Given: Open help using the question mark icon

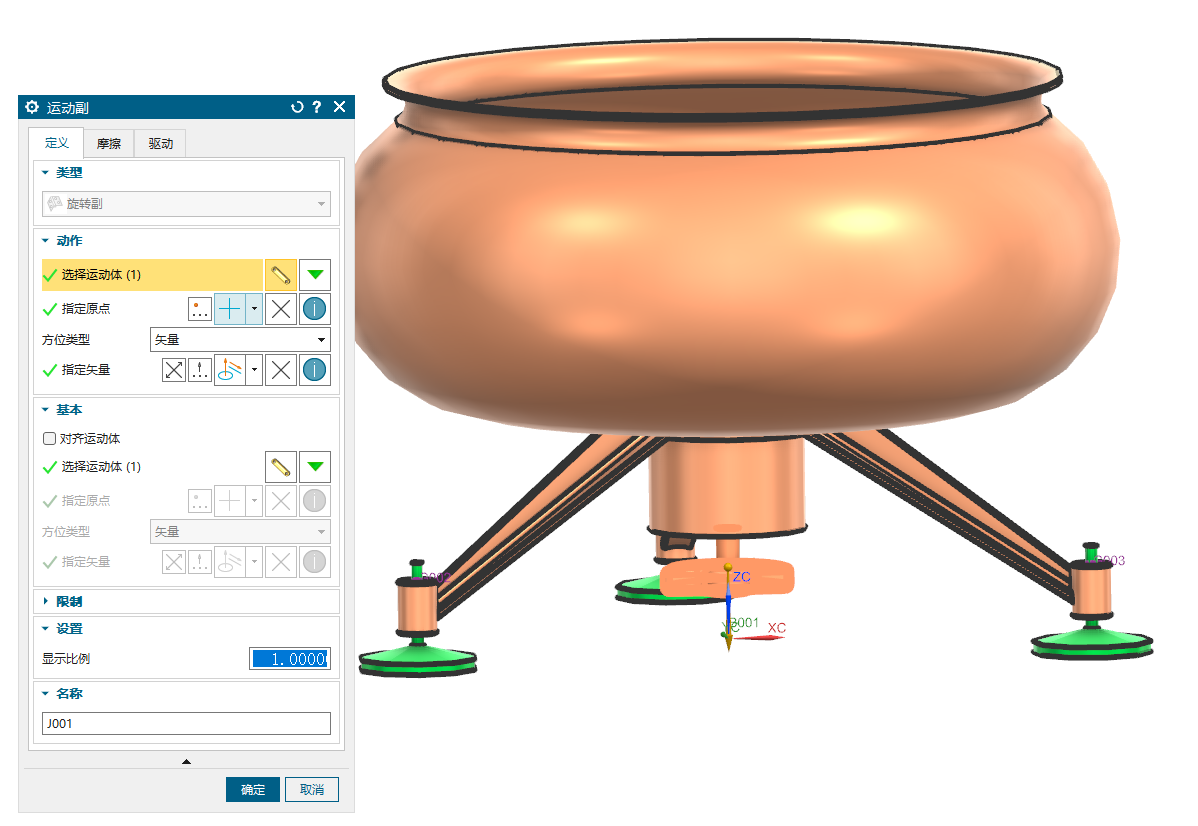Looking at the screenshot, I should (x=316, y=107).
